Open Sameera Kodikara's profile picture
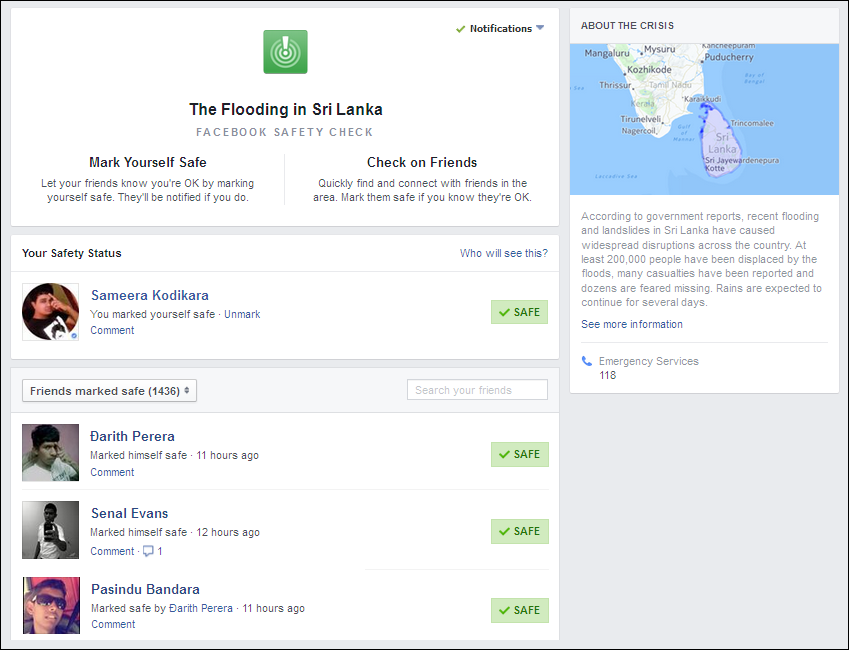 tap(51, 312)
